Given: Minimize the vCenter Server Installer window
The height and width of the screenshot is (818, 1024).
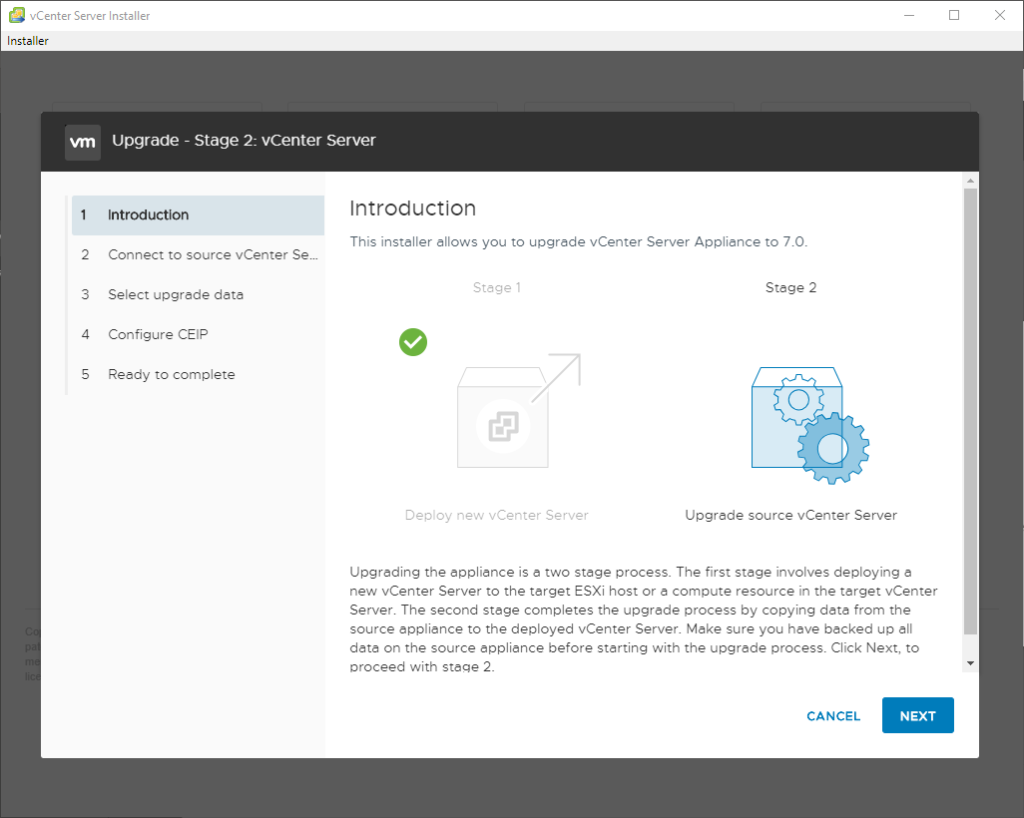Looking at the screenshot, I should tap(908, 15).
